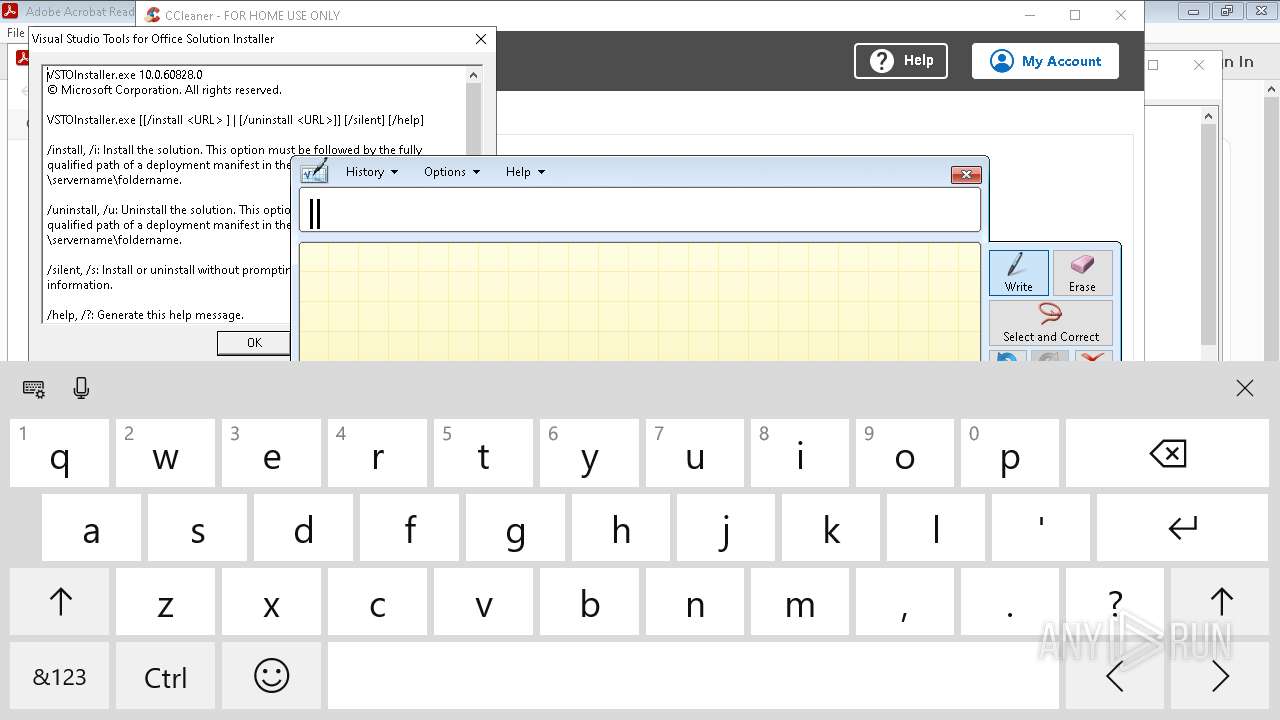1280x720 pixels.
Task: Tap the j key
Action: [x=726, y=527]
